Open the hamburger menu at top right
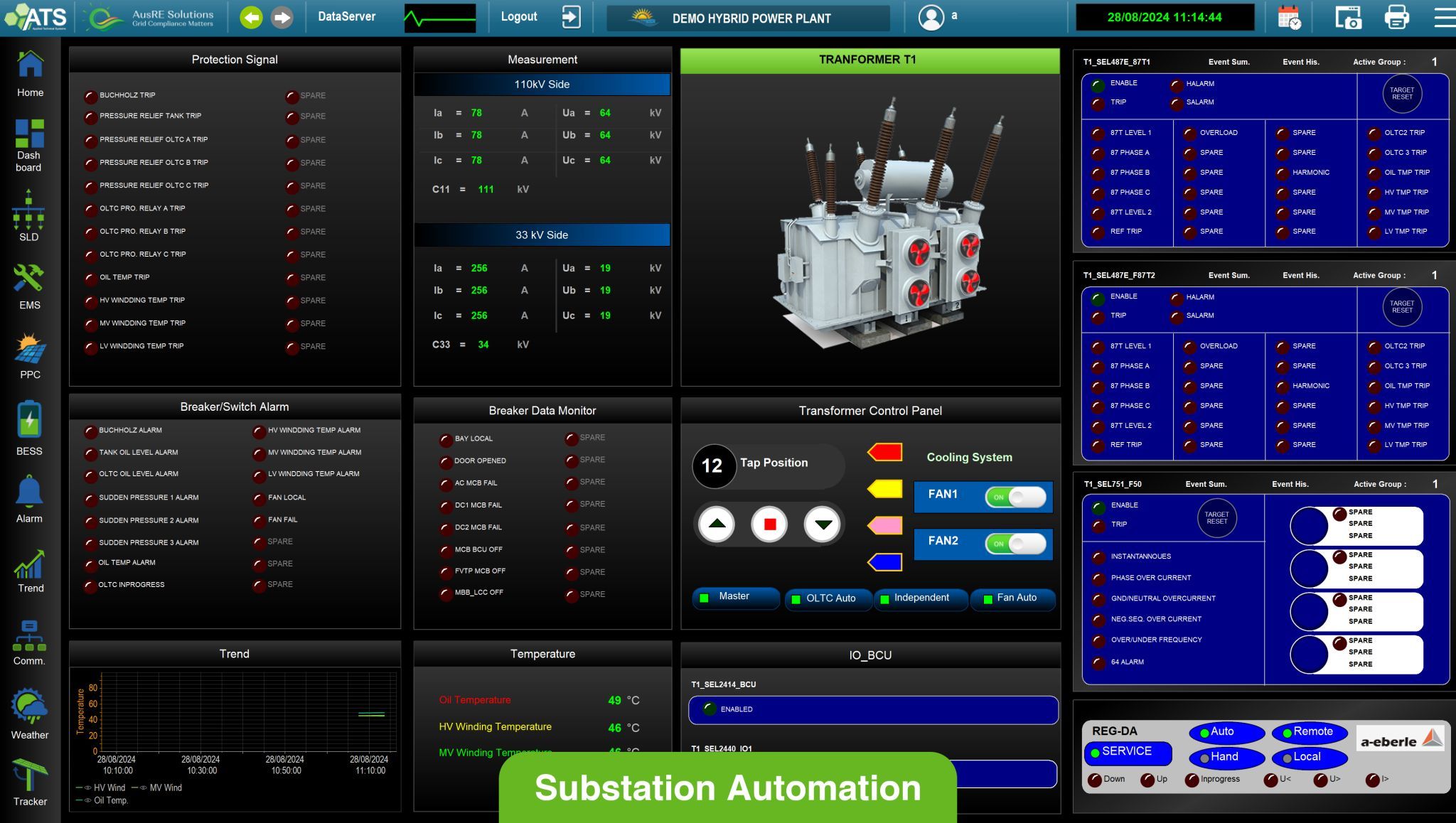The image size is (1456, 823). point(1444,17)
